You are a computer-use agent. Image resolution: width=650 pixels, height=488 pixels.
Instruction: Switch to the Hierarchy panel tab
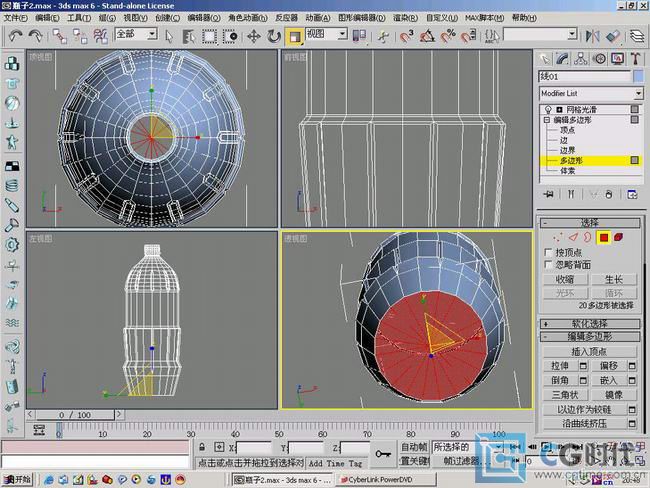(x=581, y=59)
